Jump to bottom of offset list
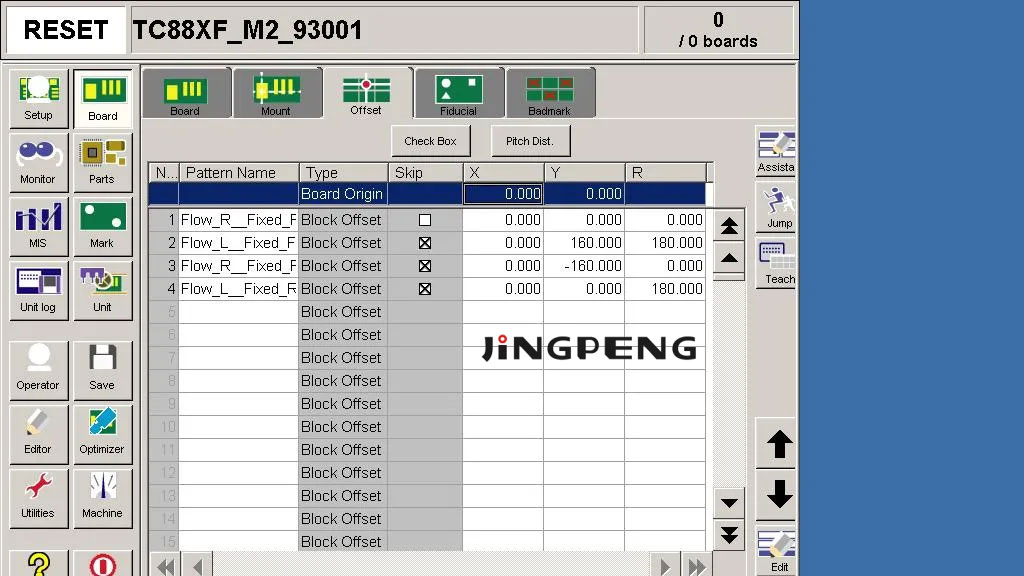Image resolution: width=1024 pixels, height=576 pixels. pyautogui.click(x=729, y=534)
